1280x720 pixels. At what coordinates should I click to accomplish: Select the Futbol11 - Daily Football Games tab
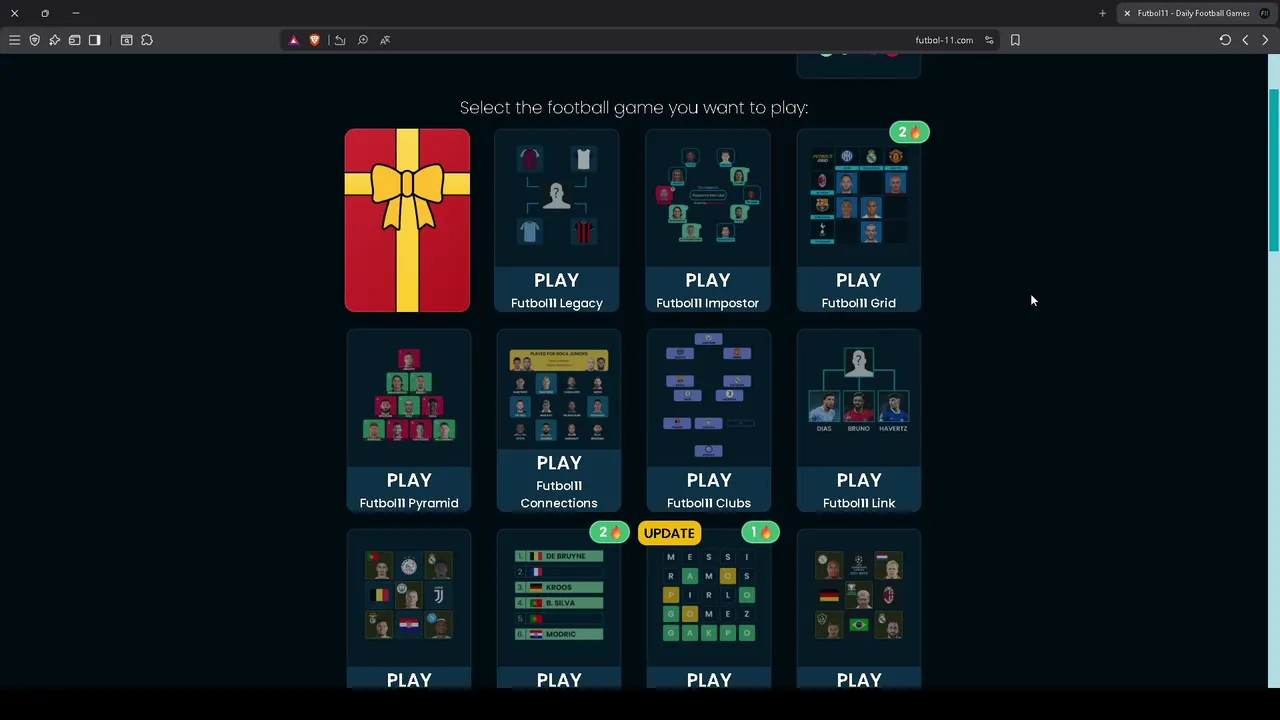click(x=1196, y=13)
